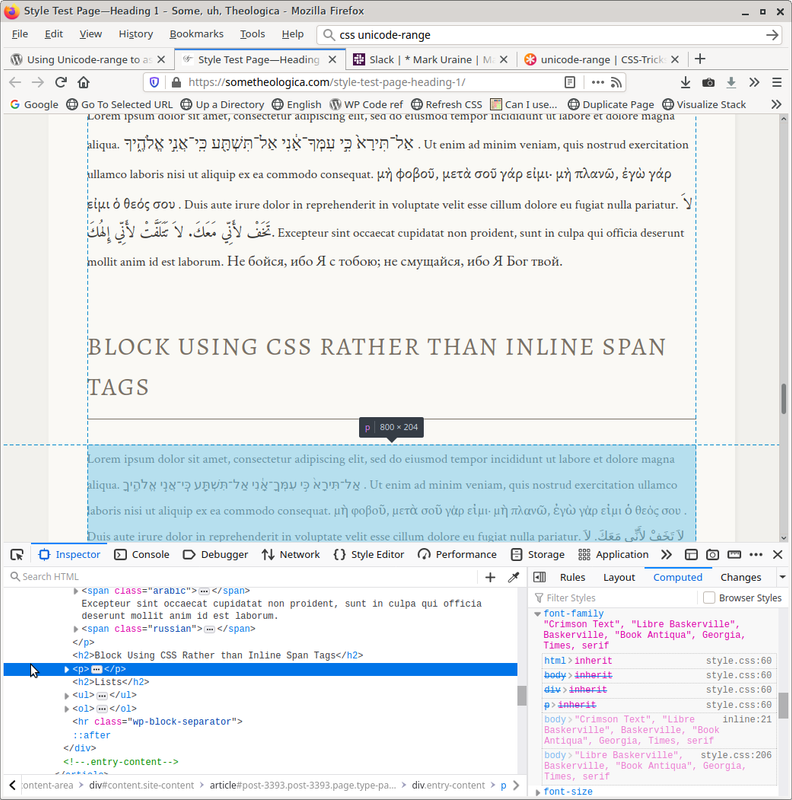This screenshot has height=800, width=792.
Task: Click the RSS feed icon
Action: (616, 82)
